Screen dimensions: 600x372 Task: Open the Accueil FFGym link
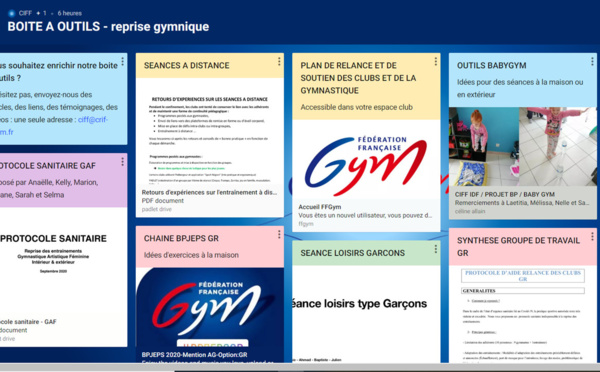[x=320, y=207]
